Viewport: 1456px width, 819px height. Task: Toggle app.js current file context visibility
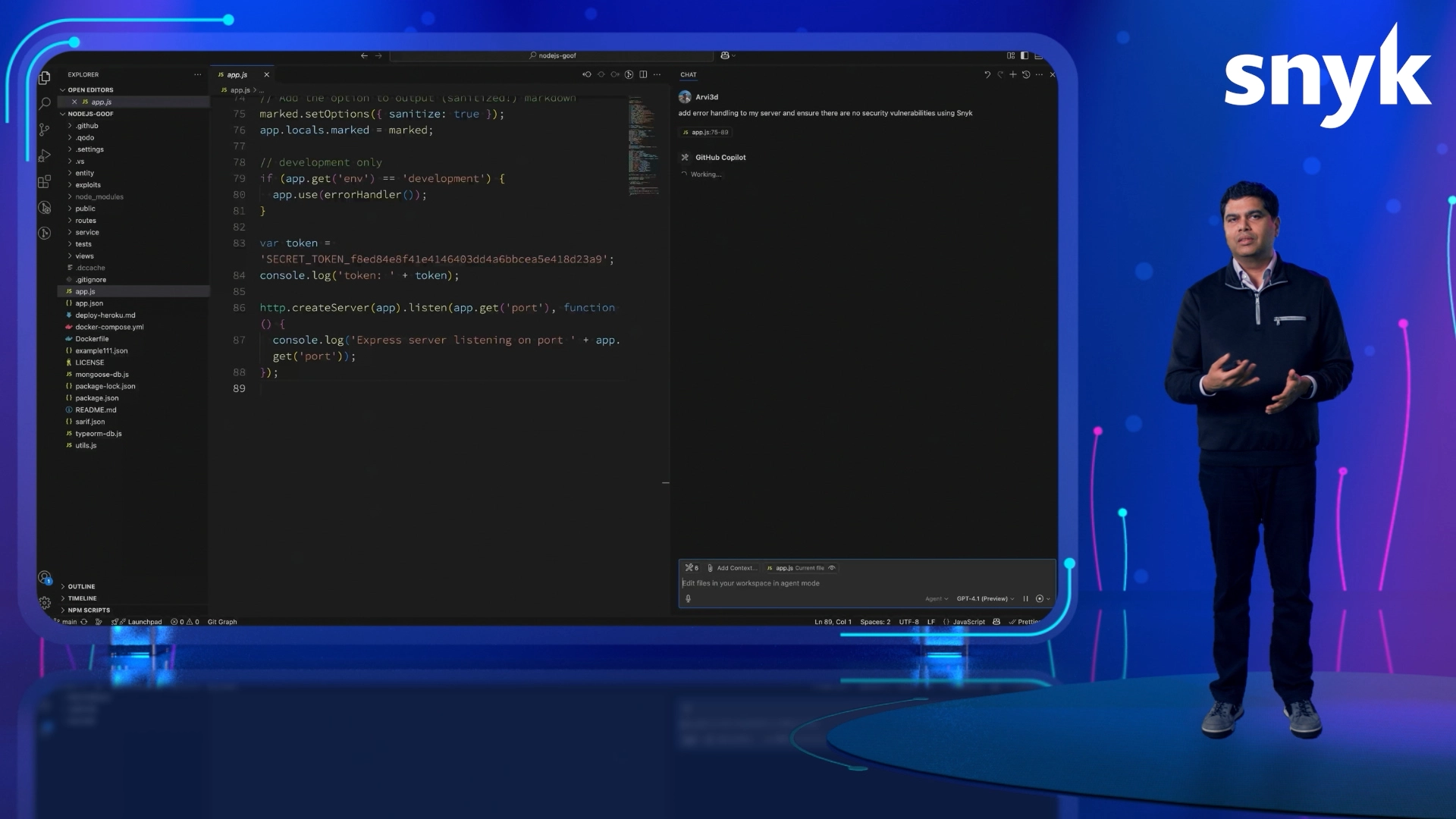(x=832, y=568)
